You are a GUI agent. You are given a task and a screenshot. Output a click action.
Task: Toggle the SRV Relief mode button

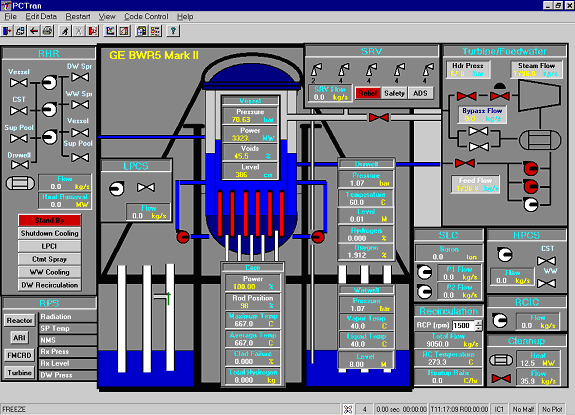click(367, 93)
